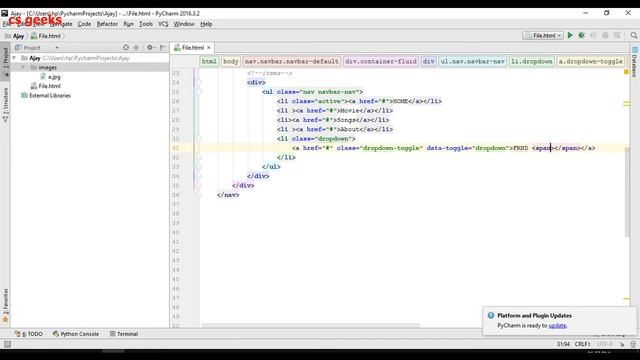Open the Database side tool window
Screen dimensions: 640x360
634,62
